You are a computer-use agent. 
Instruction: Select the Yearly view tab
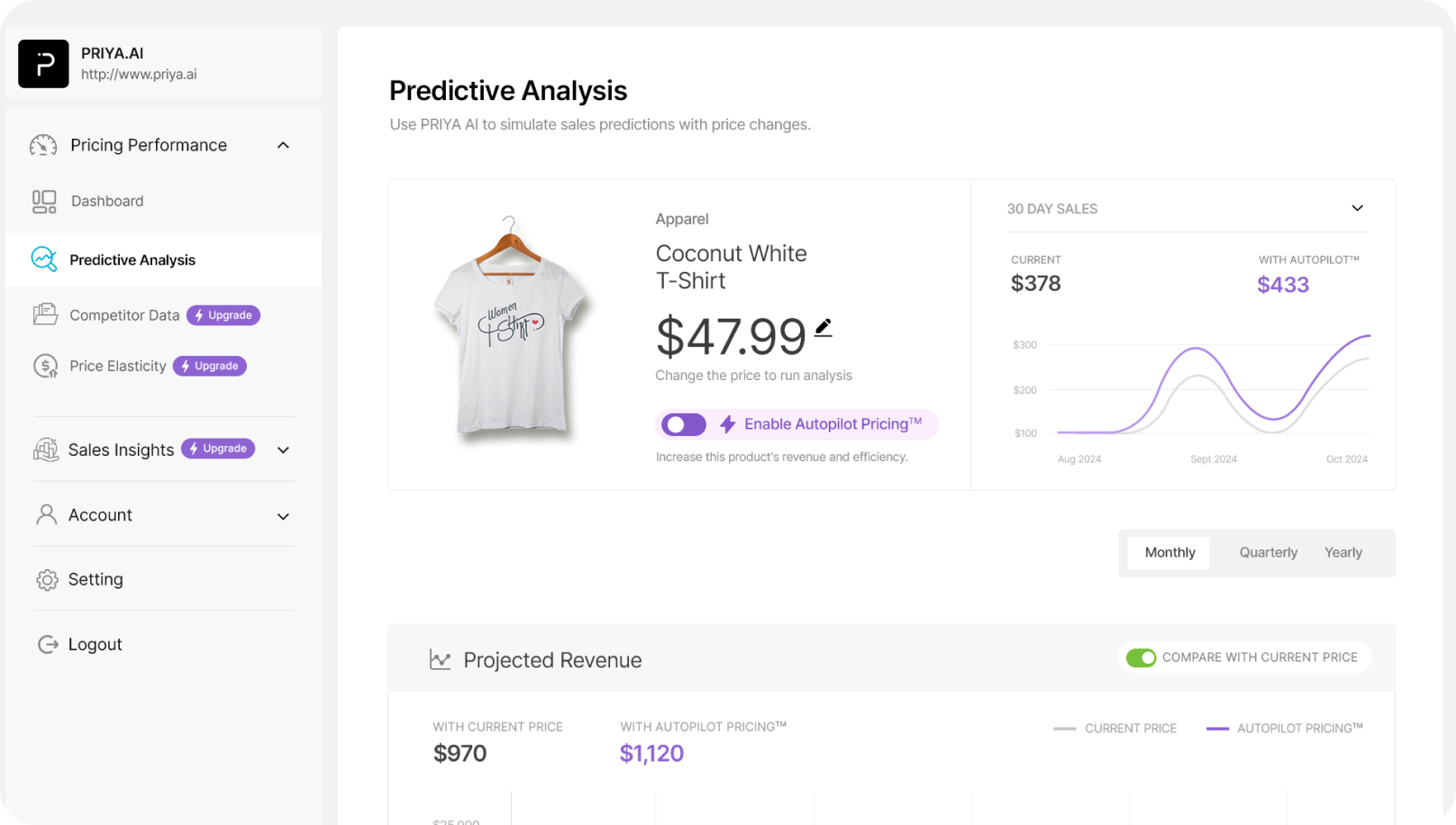1343,552
